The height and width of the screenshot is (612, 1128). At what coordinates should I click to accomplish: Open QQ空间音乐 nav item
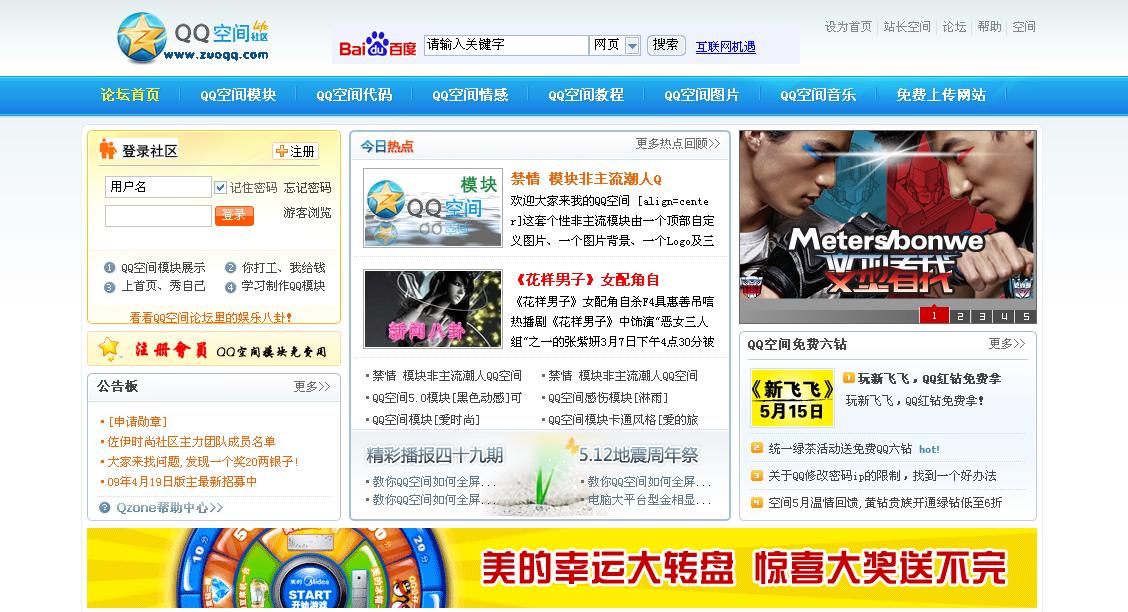pos(818,95)
